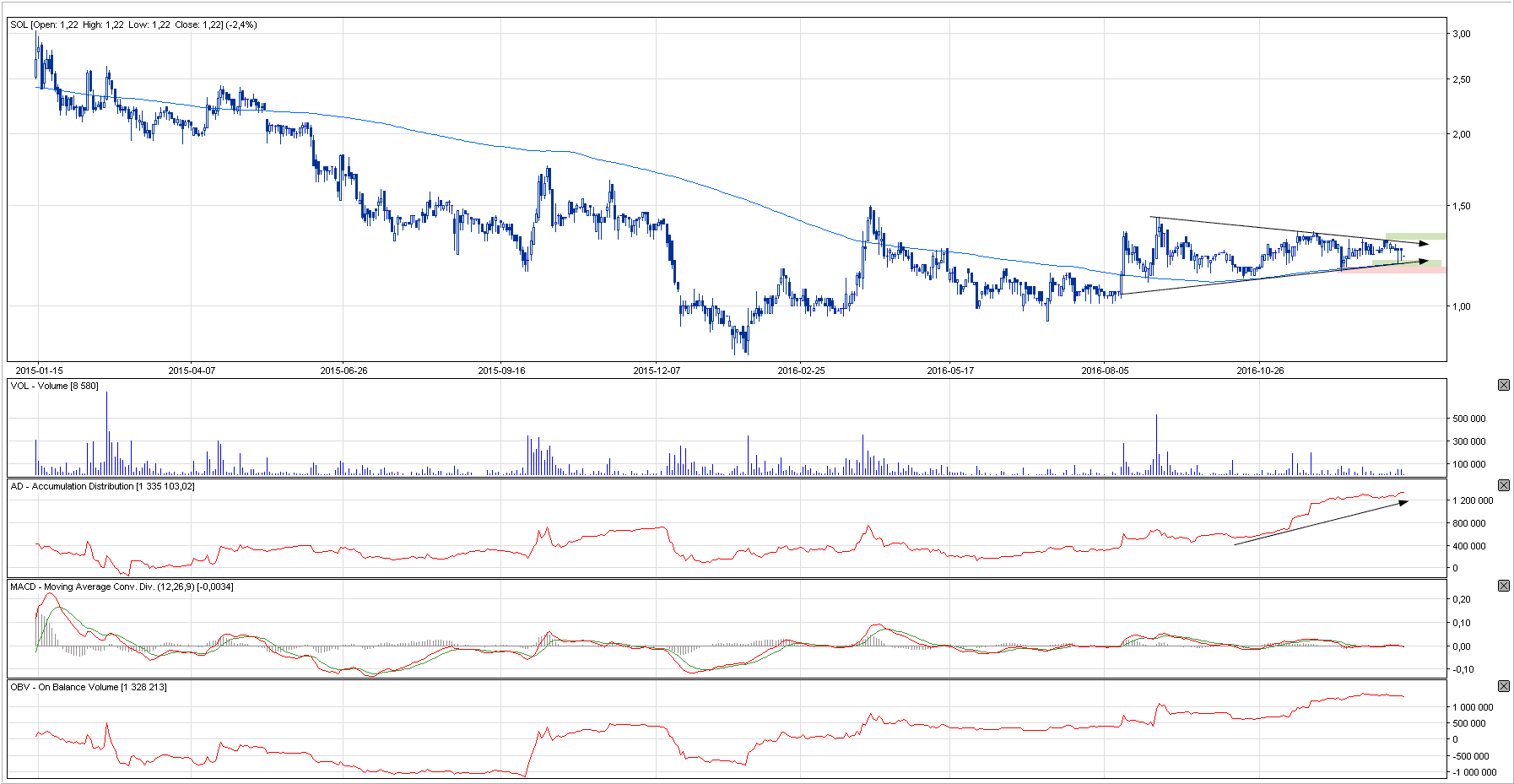Screen dimensions: 1514x784
Task: Click the 2015-01-15 date axis label
Action: click(39, 370)
